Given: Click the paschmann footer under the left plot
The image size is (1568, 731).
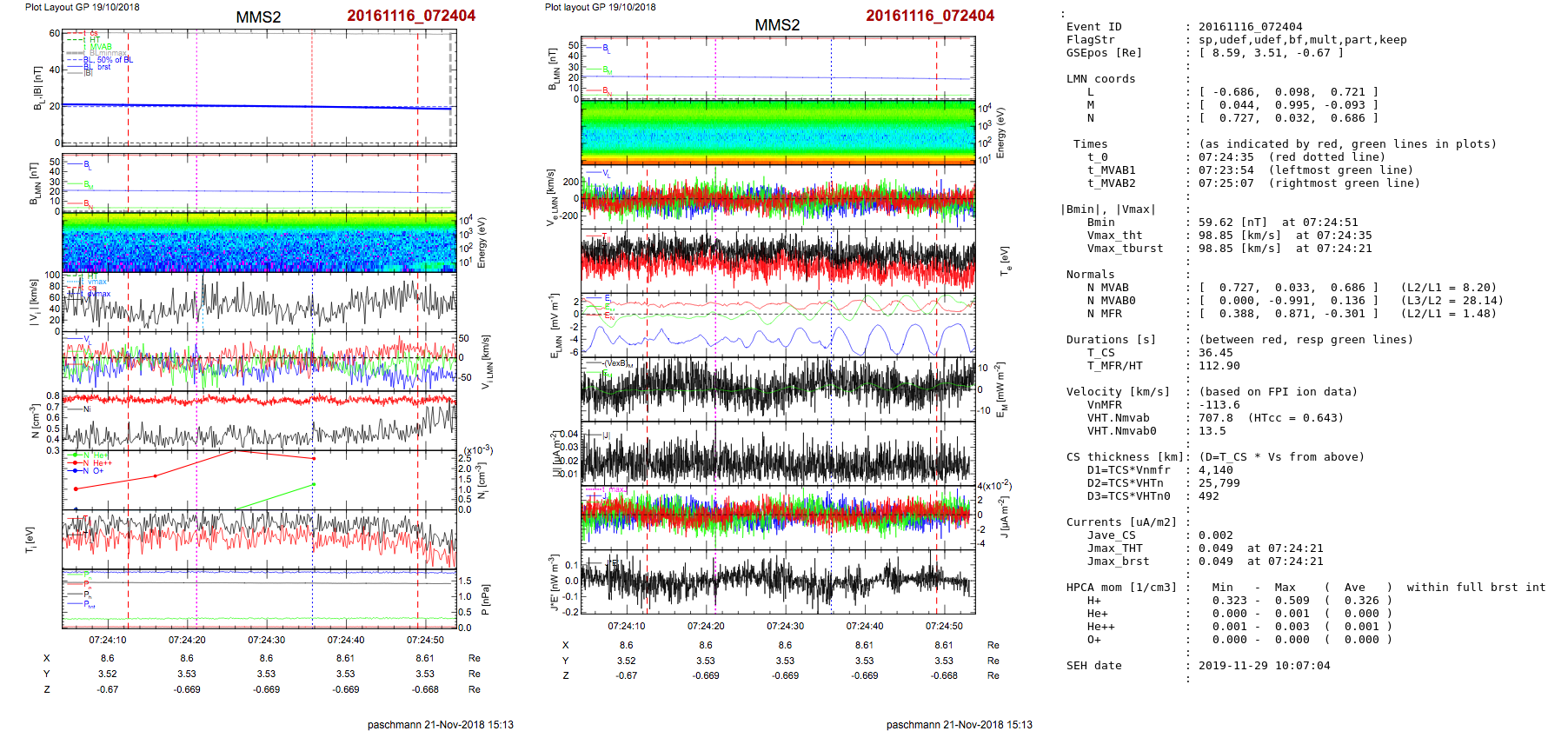Looking at the screenshot, I should 440,725.
